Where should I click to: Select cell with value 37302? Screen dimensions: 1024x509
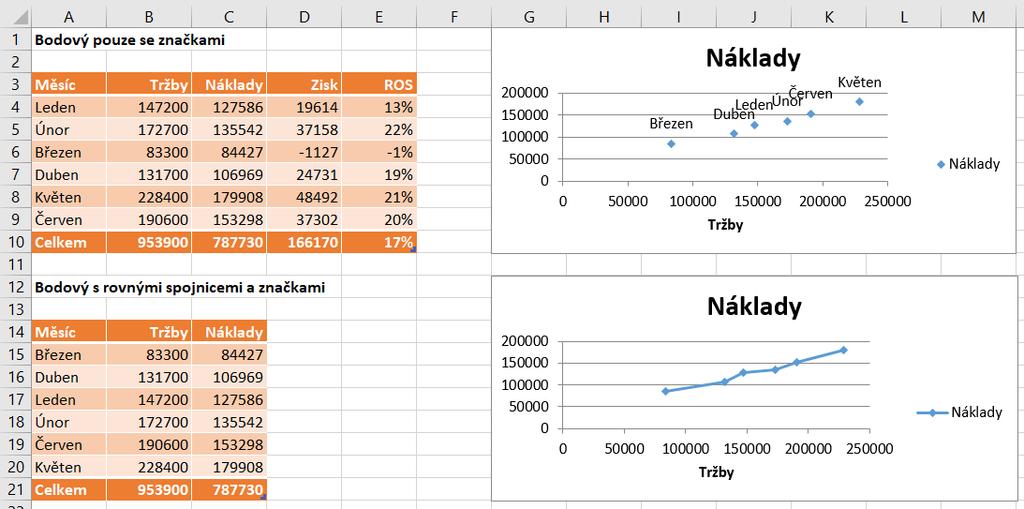[x=304, y=220]
